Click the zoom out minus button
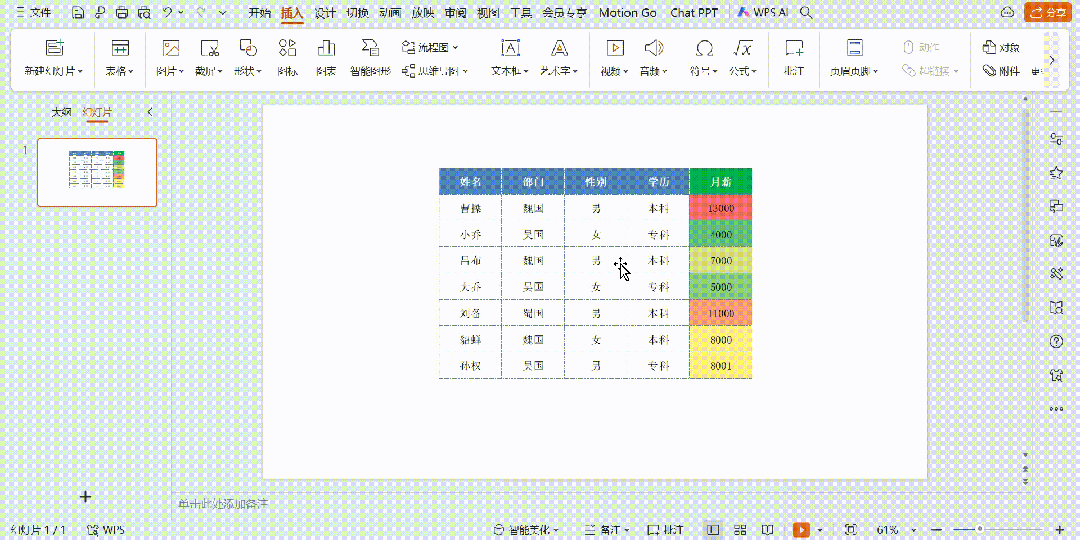Screen dimensions: 1080x540 (935, 530)
